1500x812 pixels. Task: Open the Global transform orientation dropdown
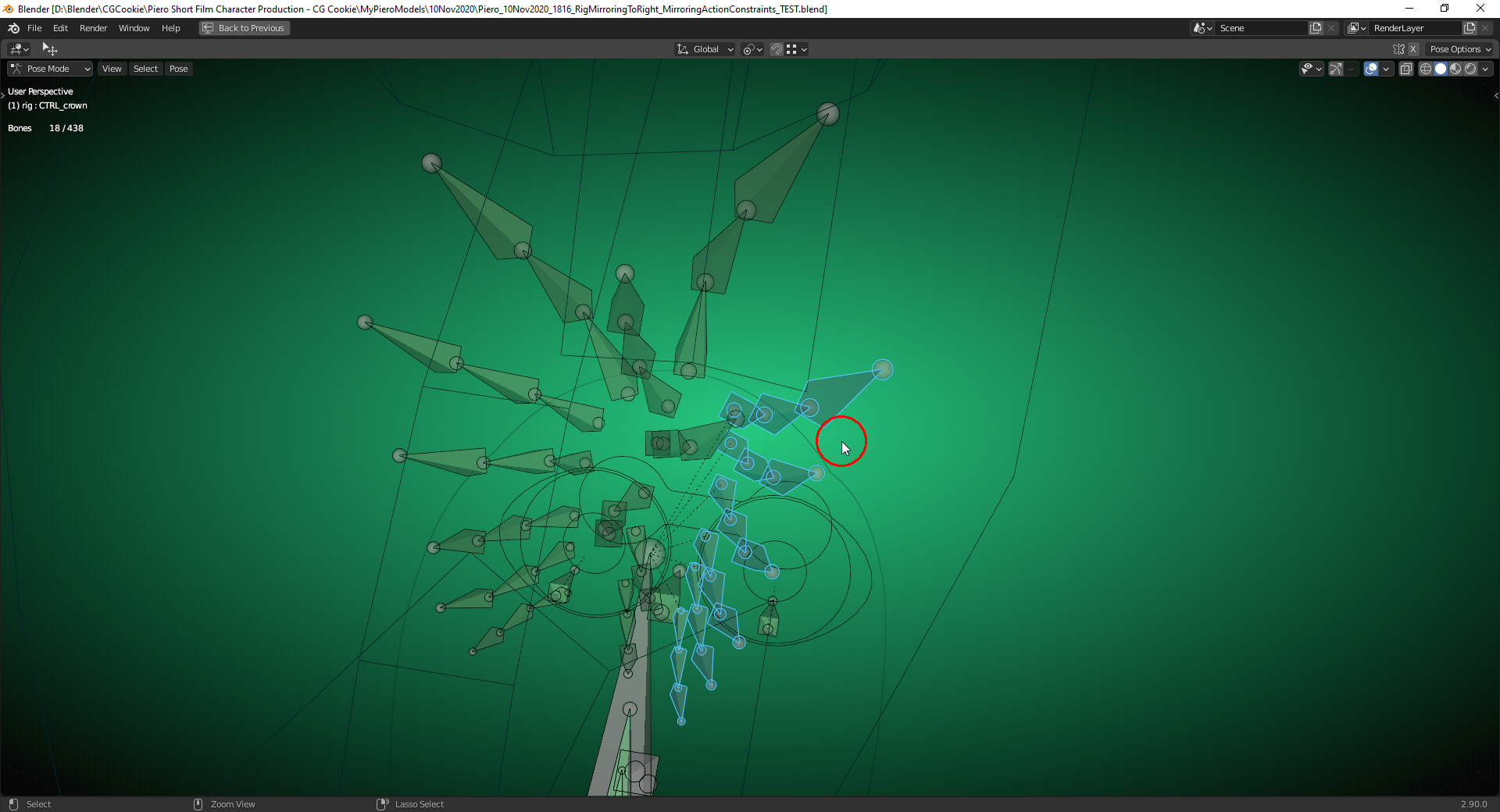[704, 48]
